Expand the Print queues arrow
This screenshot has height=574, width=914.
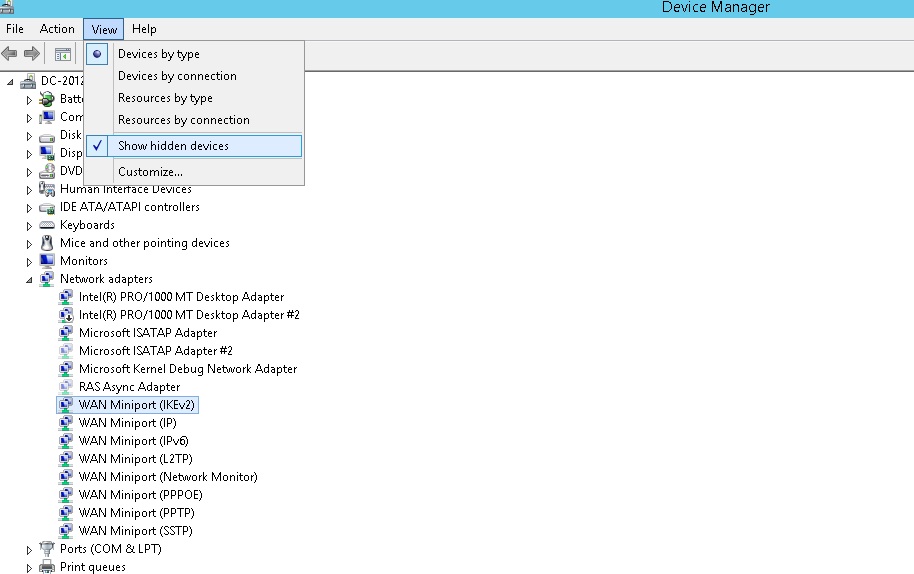pyautogui.click(x=29, y=568)
